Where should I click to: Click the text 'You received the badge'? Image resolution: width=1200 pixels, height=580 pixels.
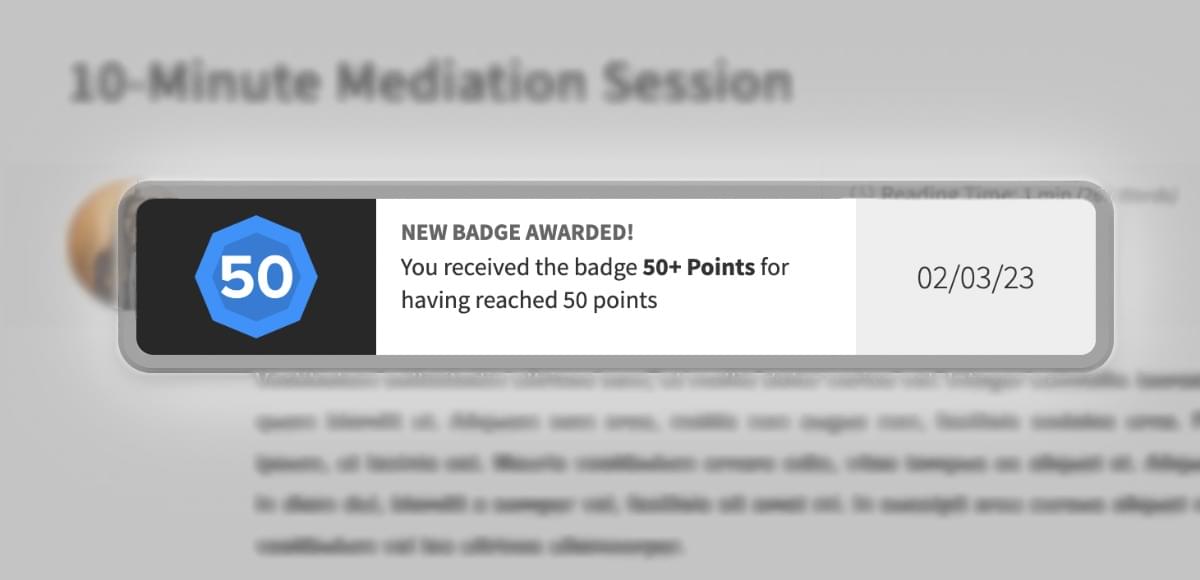(518, 267)
